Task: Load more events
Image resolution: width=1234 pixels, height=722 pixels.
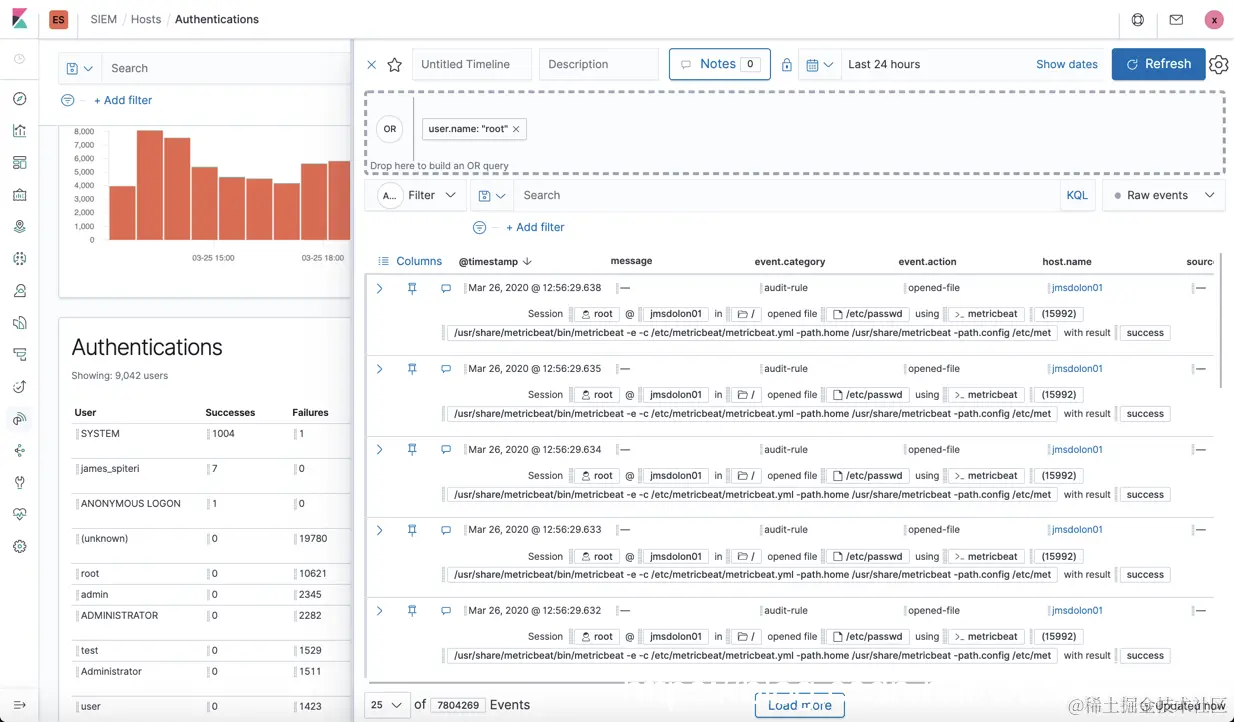Action: pyautogui.click(x=799, y=705)
